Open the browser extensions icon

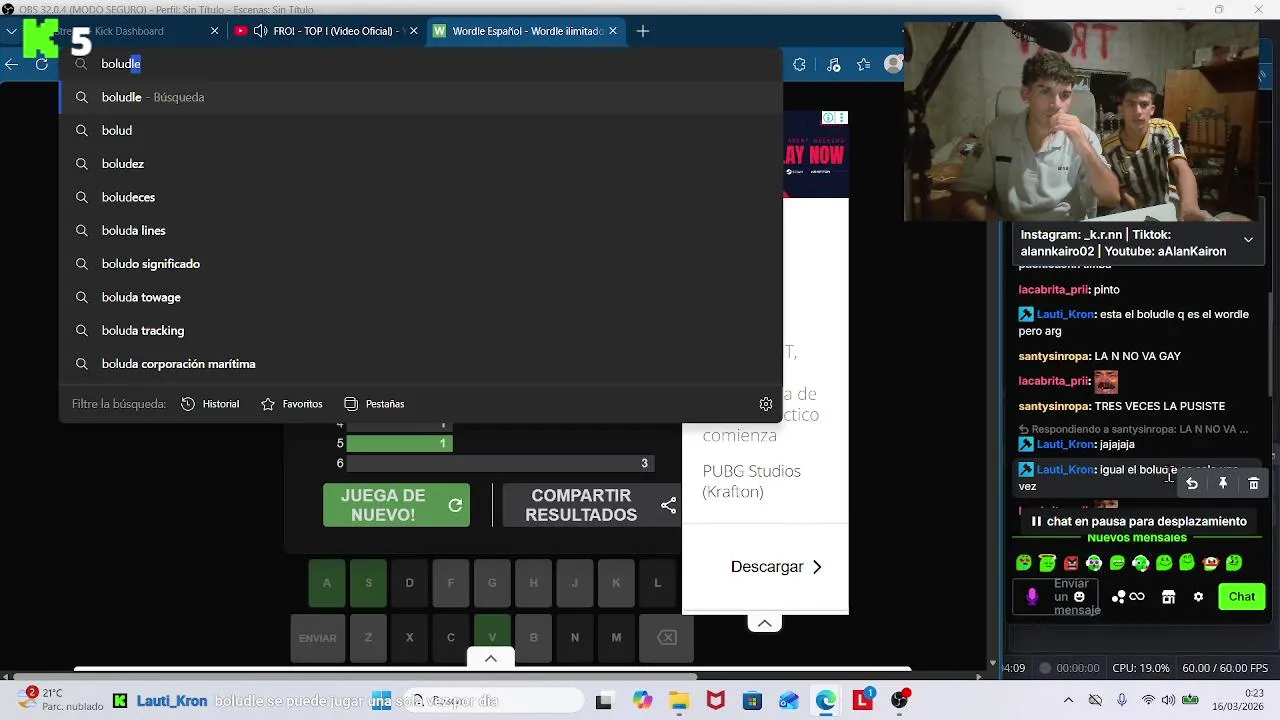[799, 65]
